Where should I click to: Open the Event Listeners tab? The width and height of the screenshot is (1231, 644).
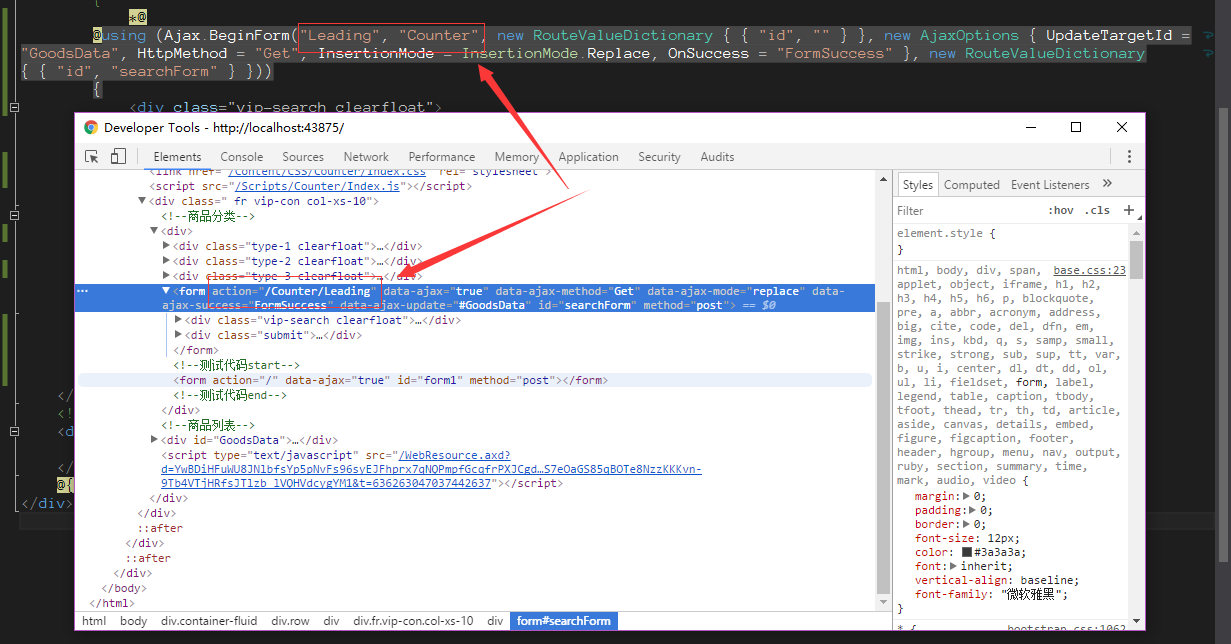[1050, 185]
